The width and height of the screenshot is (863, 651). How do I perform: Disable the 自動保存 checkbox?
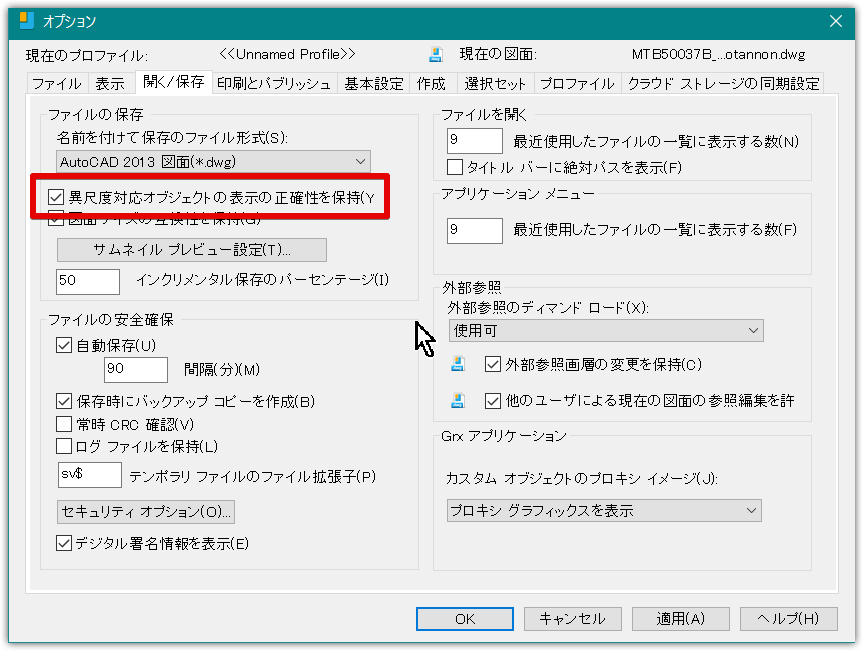pos(65,346)
